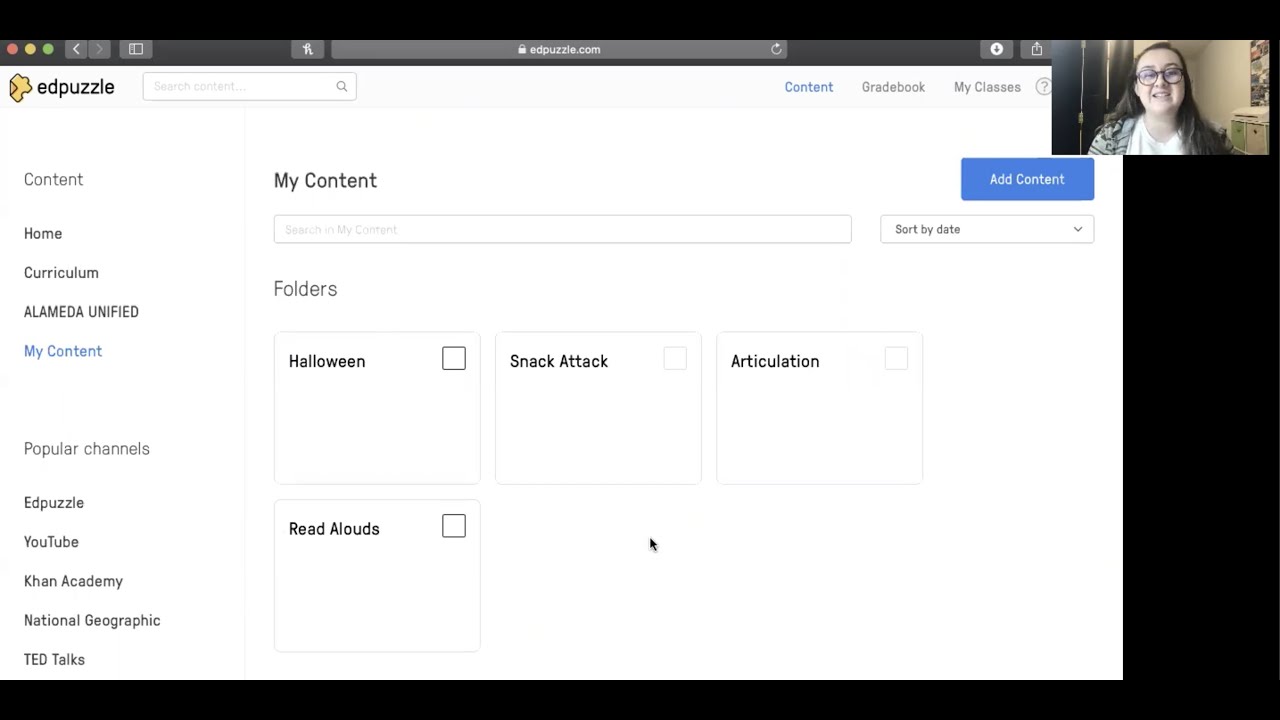Toggle the Safari sidebar icon
This screenshot has width=1280, height=720.
coord(136,49)
